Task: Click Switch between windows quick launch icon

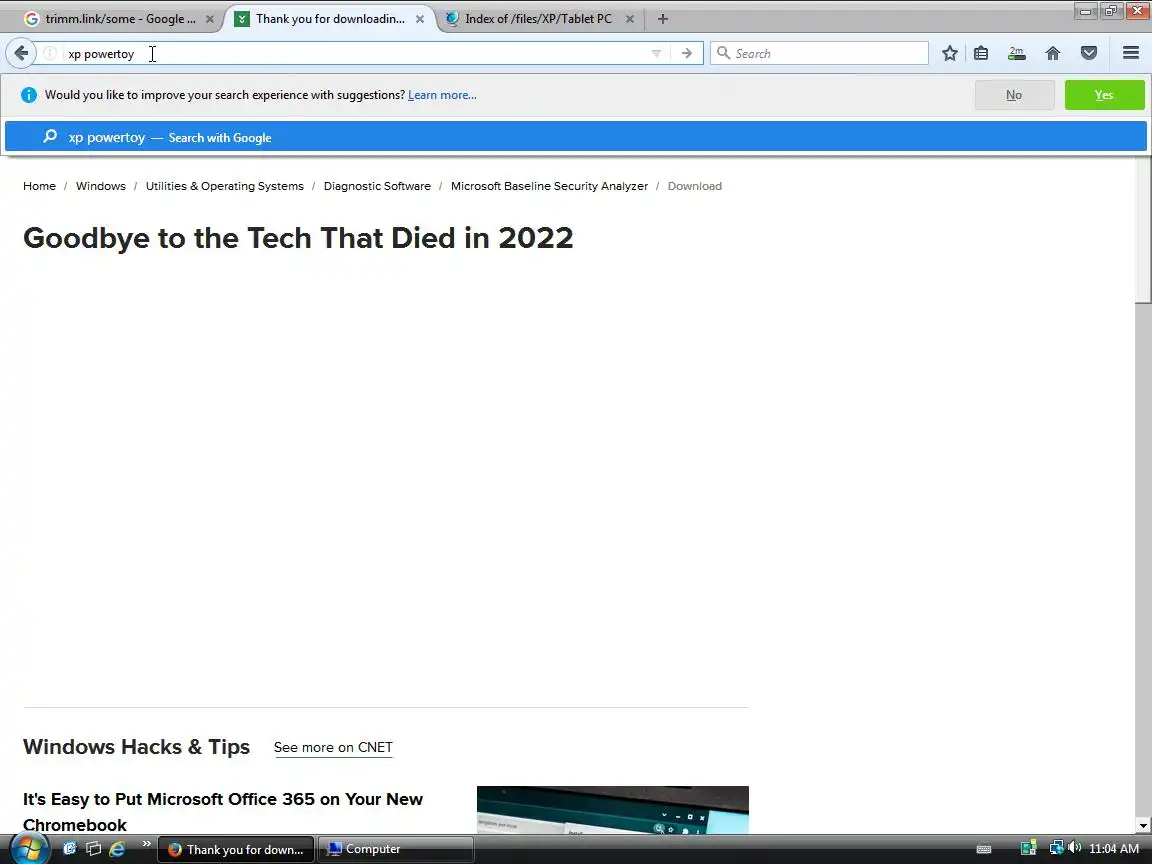Action: (93, 849)
